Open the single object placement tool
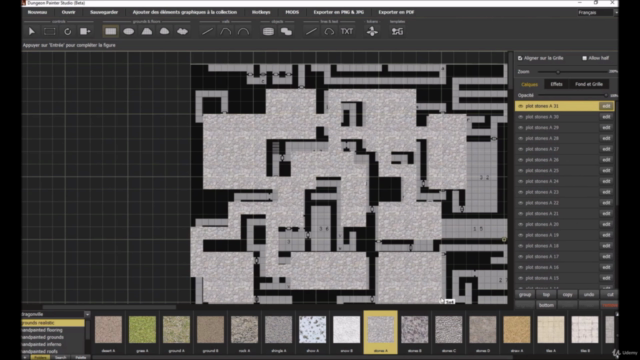The height and width of the screenshot is (360, 640). point(268,31)
